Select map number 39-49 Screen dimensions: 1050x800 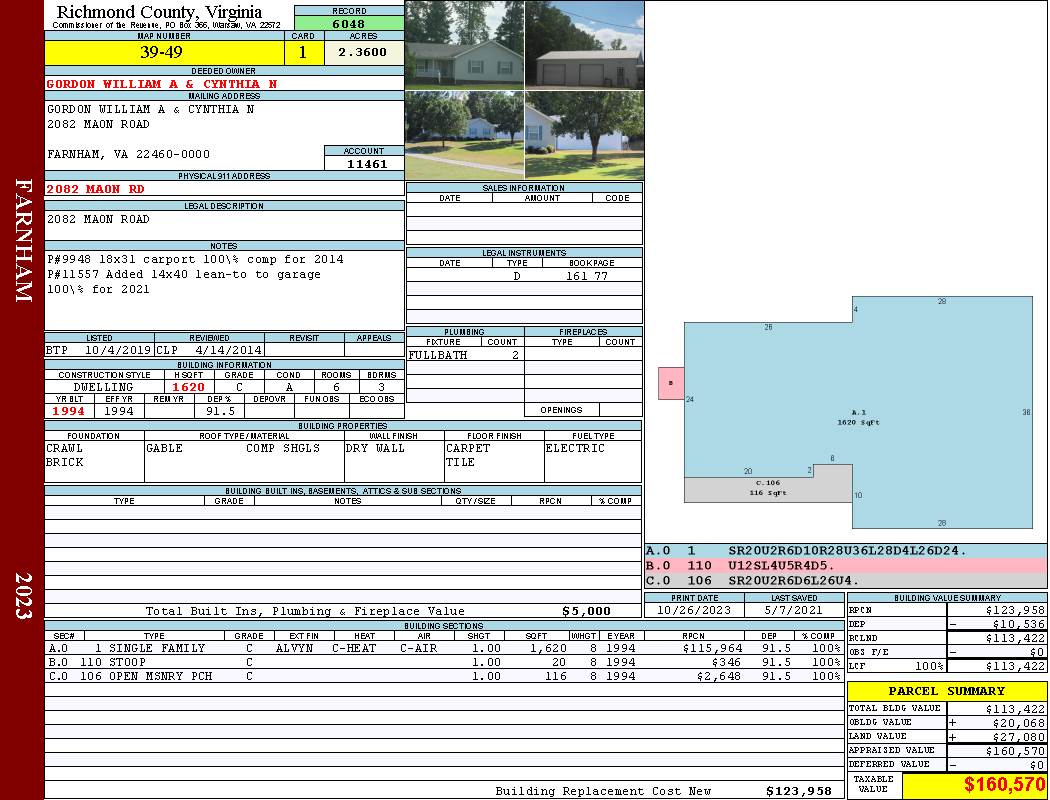tap(161, 52)
